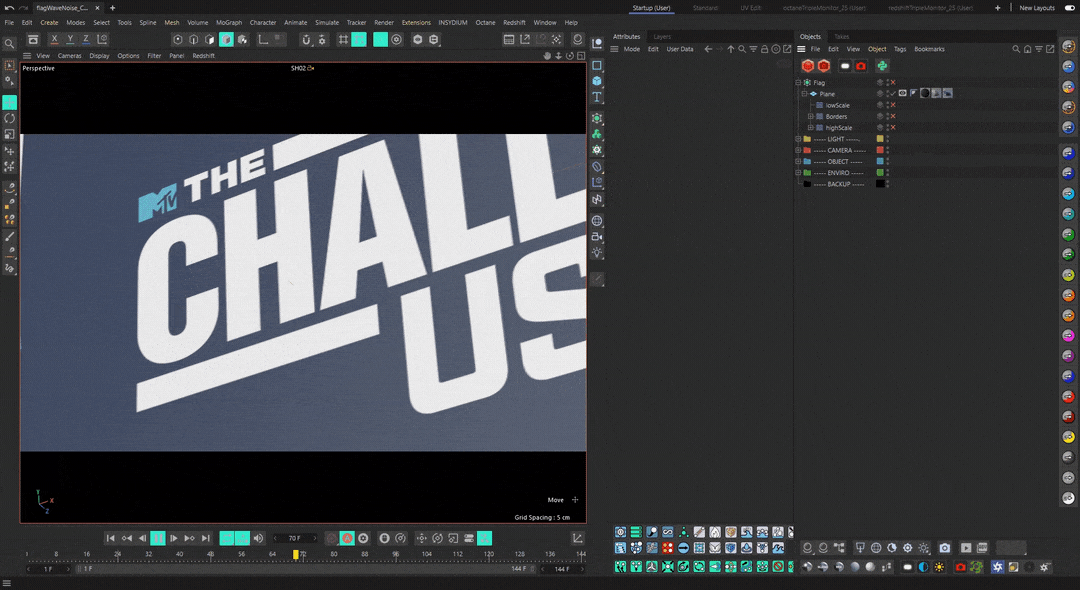The image size is (1080, 590).
Task: Go to start of timeline
Action: [x=110, y=538]
